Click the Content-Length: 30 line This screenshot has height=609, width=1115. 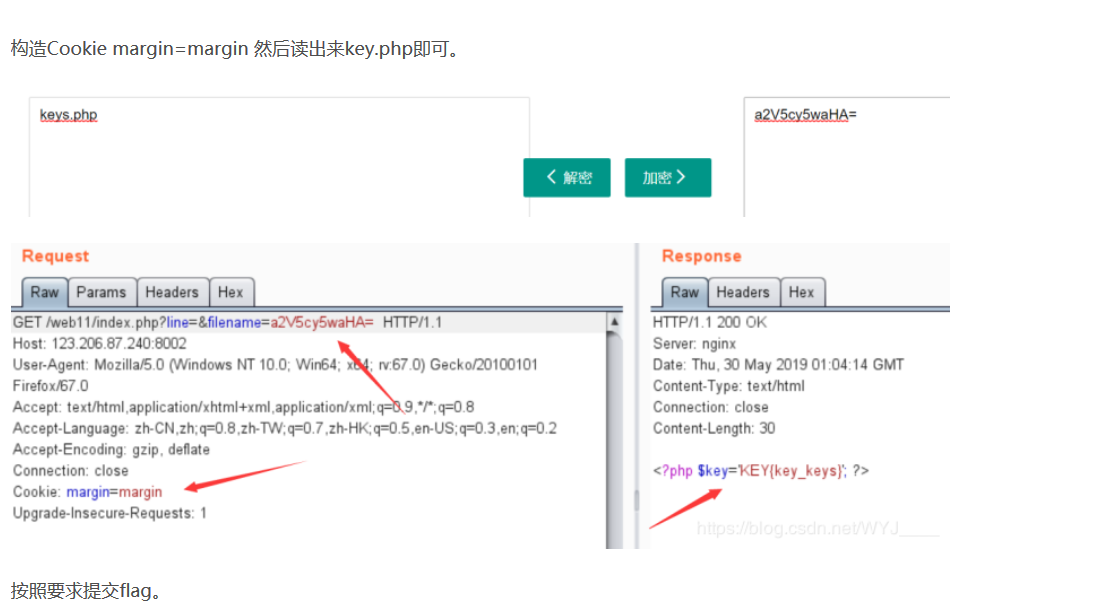click(714, 428)
